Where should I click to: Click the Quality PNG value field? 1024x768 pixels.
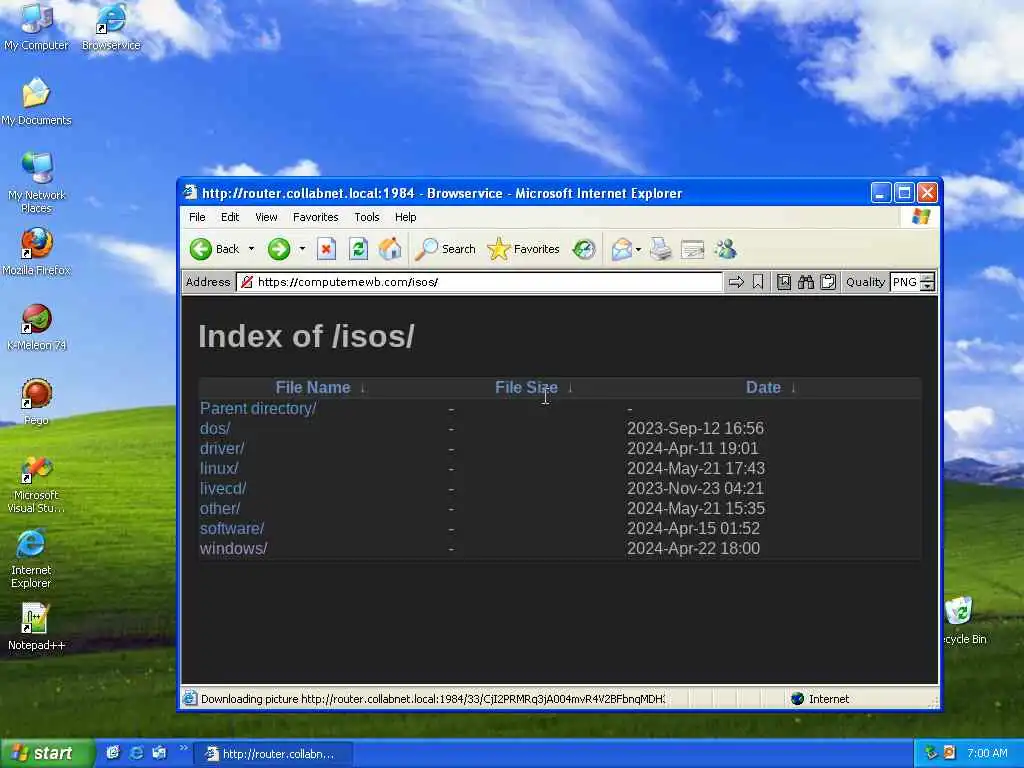[x=904, y=282]
